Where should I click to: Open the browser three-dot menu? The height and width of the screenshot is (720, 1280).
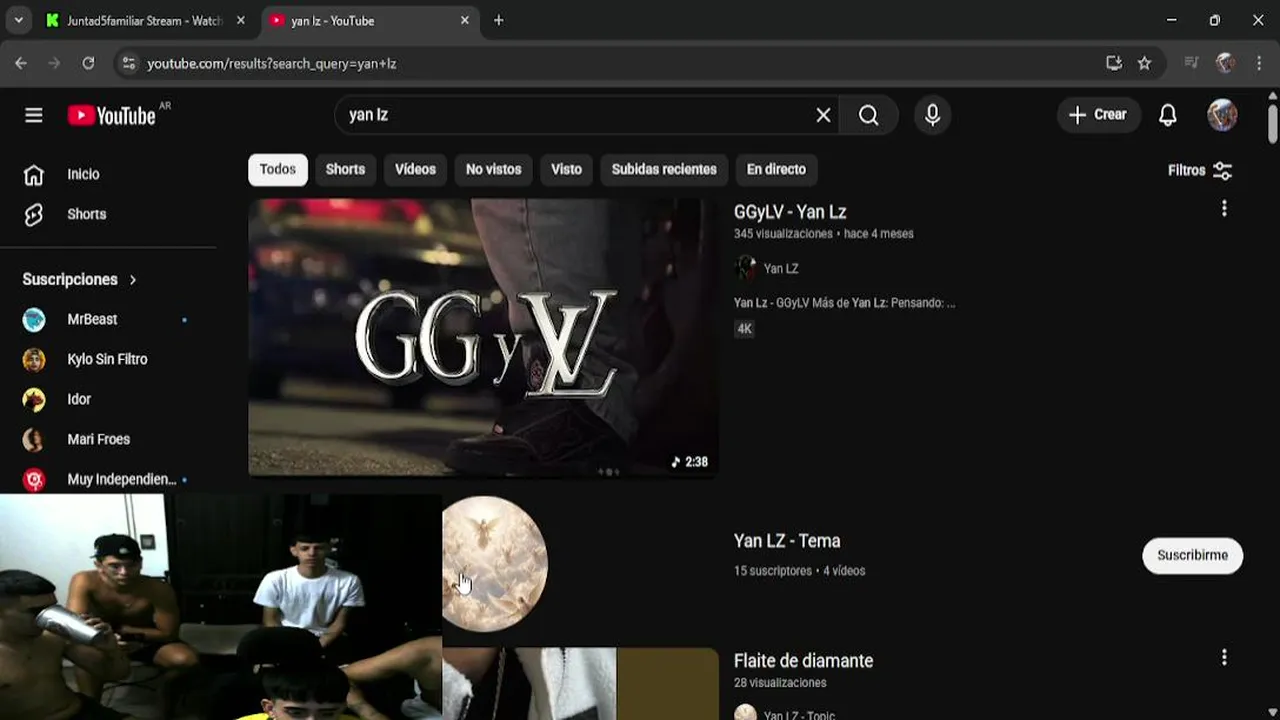coord(1259,63)
